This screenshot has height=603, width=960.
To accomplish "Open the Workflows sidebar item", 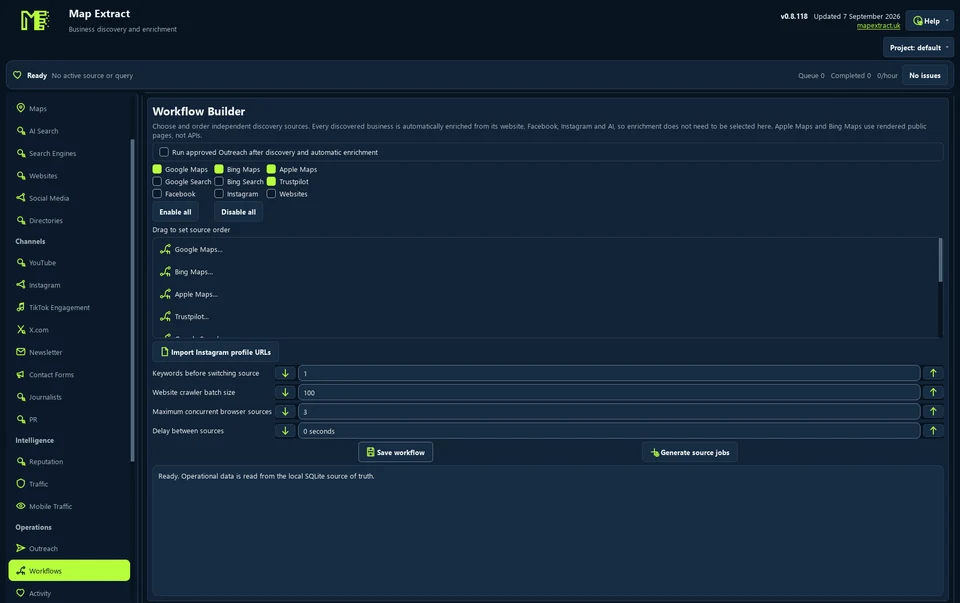I will pyautogui.click(x=69, y=571).
